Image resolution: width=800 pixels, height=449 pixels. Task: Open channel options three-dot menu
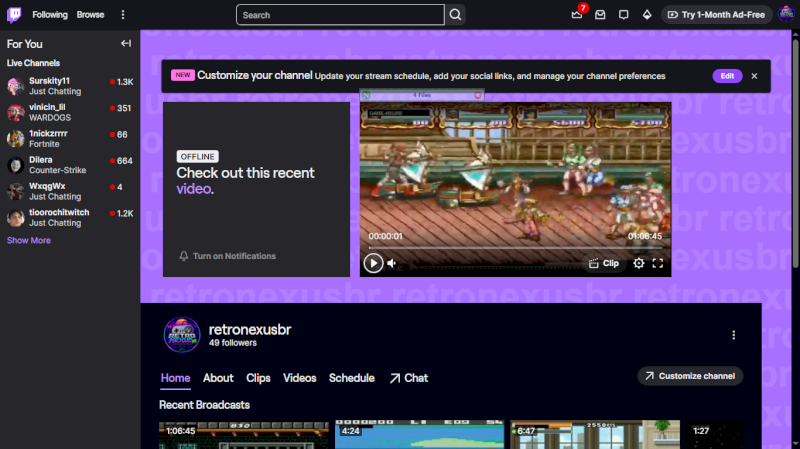734,335
